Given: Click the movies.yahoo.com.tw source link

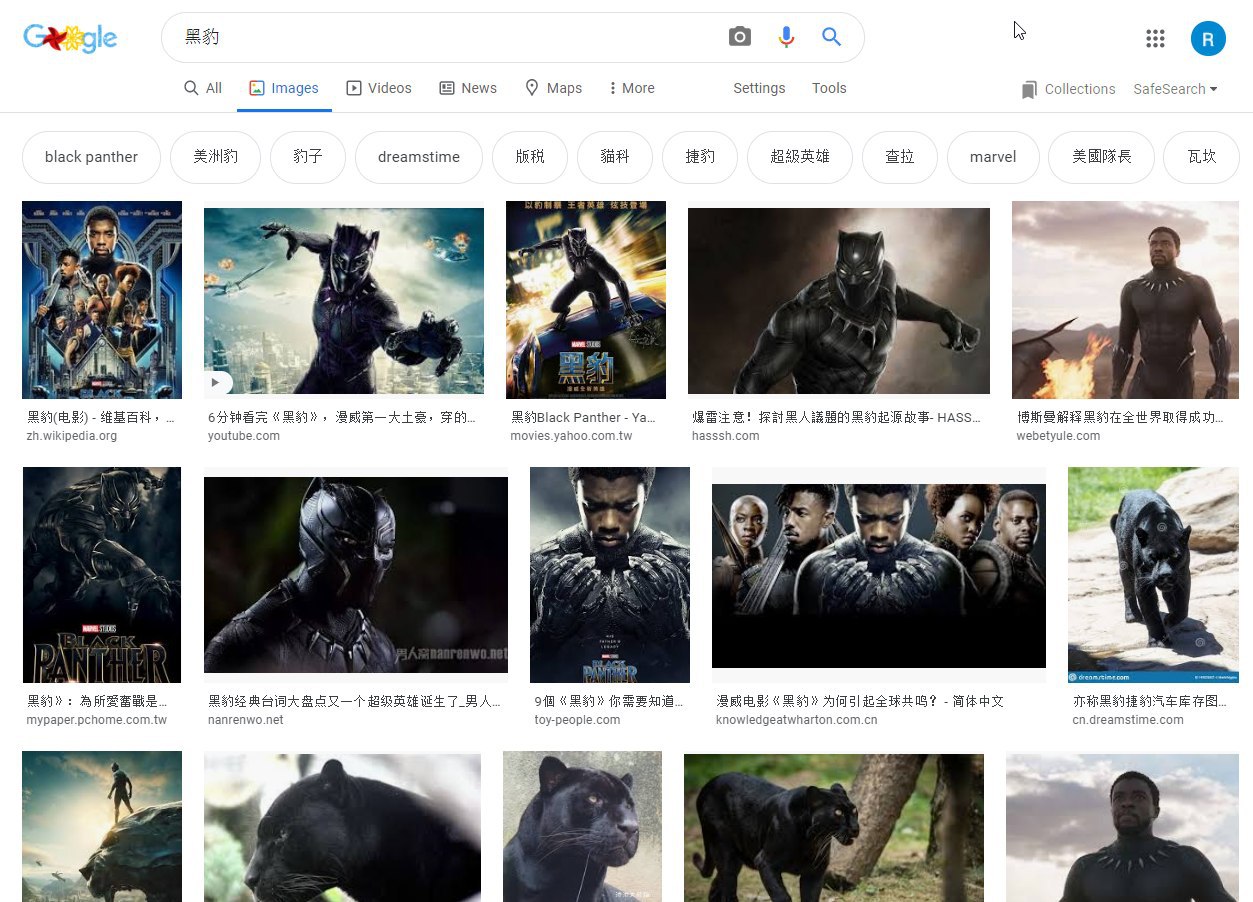Looking at the screenshot, I should [x=571, y=436].
